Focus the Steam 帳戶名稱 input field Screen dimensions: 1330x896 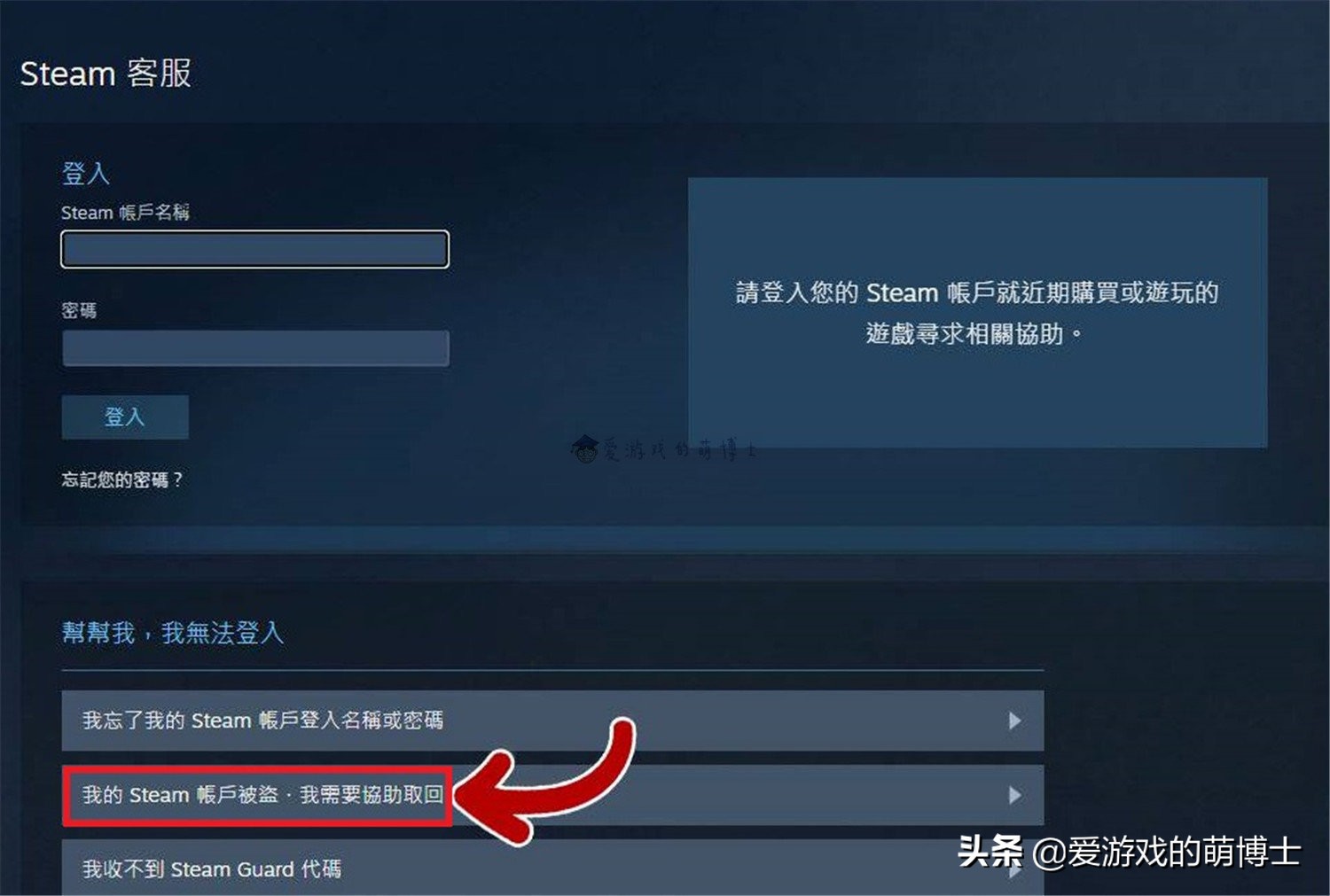(x=255, y=249)
